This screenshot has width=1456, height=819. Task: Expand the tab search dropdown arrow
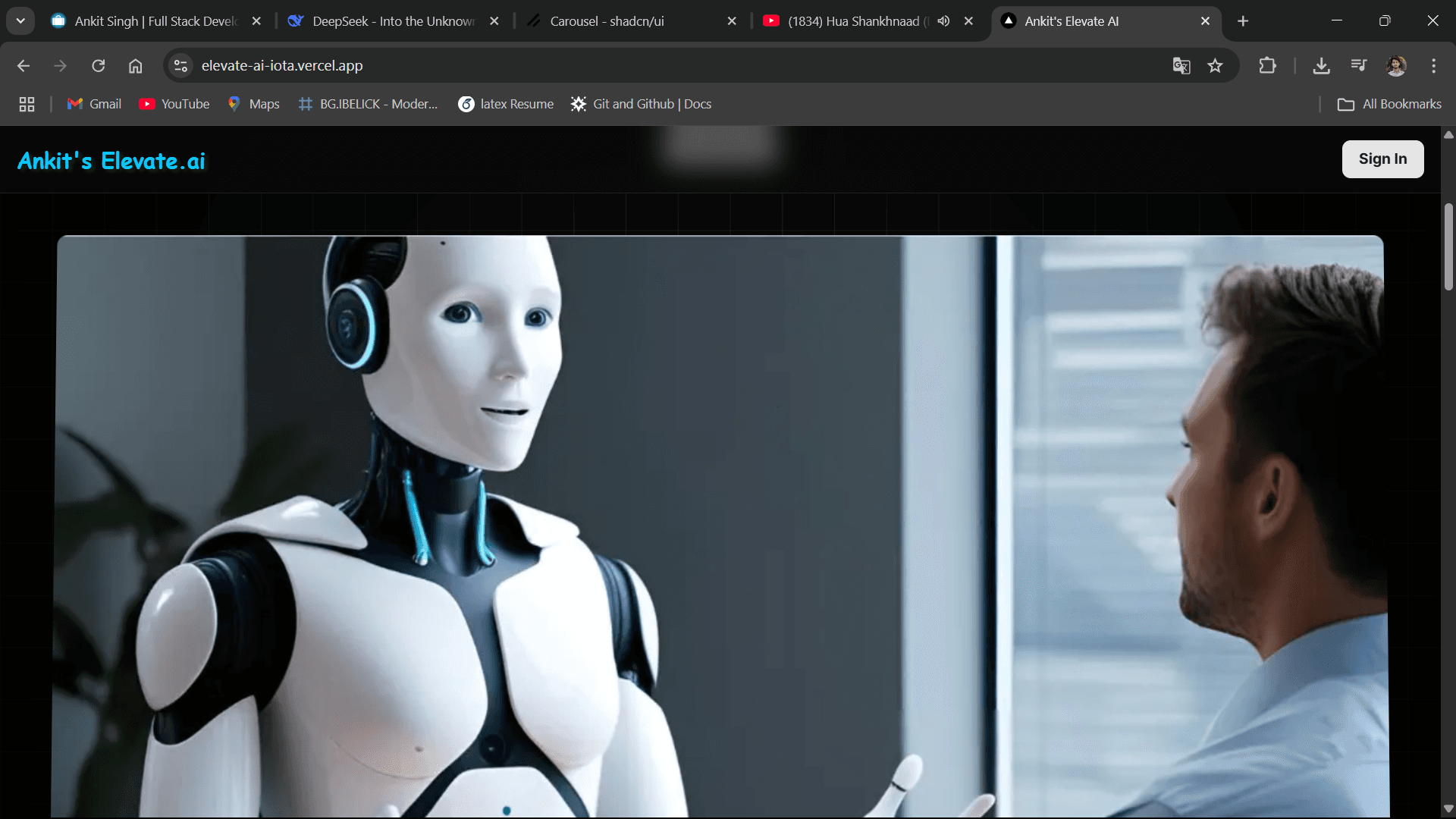20,21
